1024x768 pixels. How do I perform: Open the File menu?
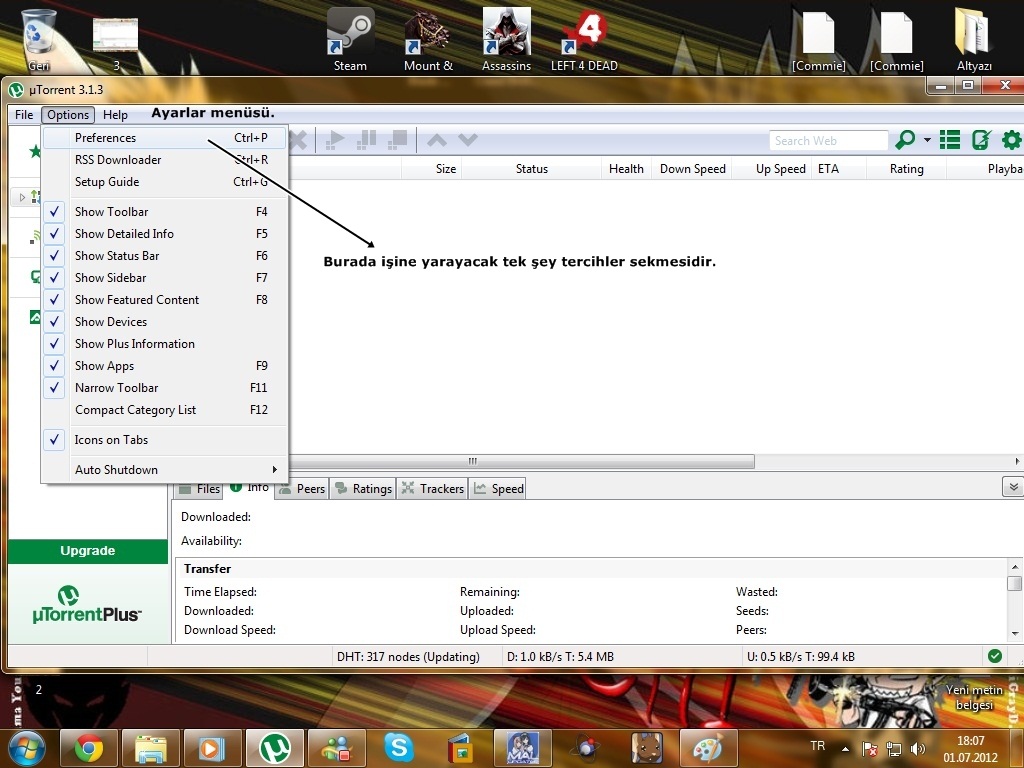tap(24, 115)
